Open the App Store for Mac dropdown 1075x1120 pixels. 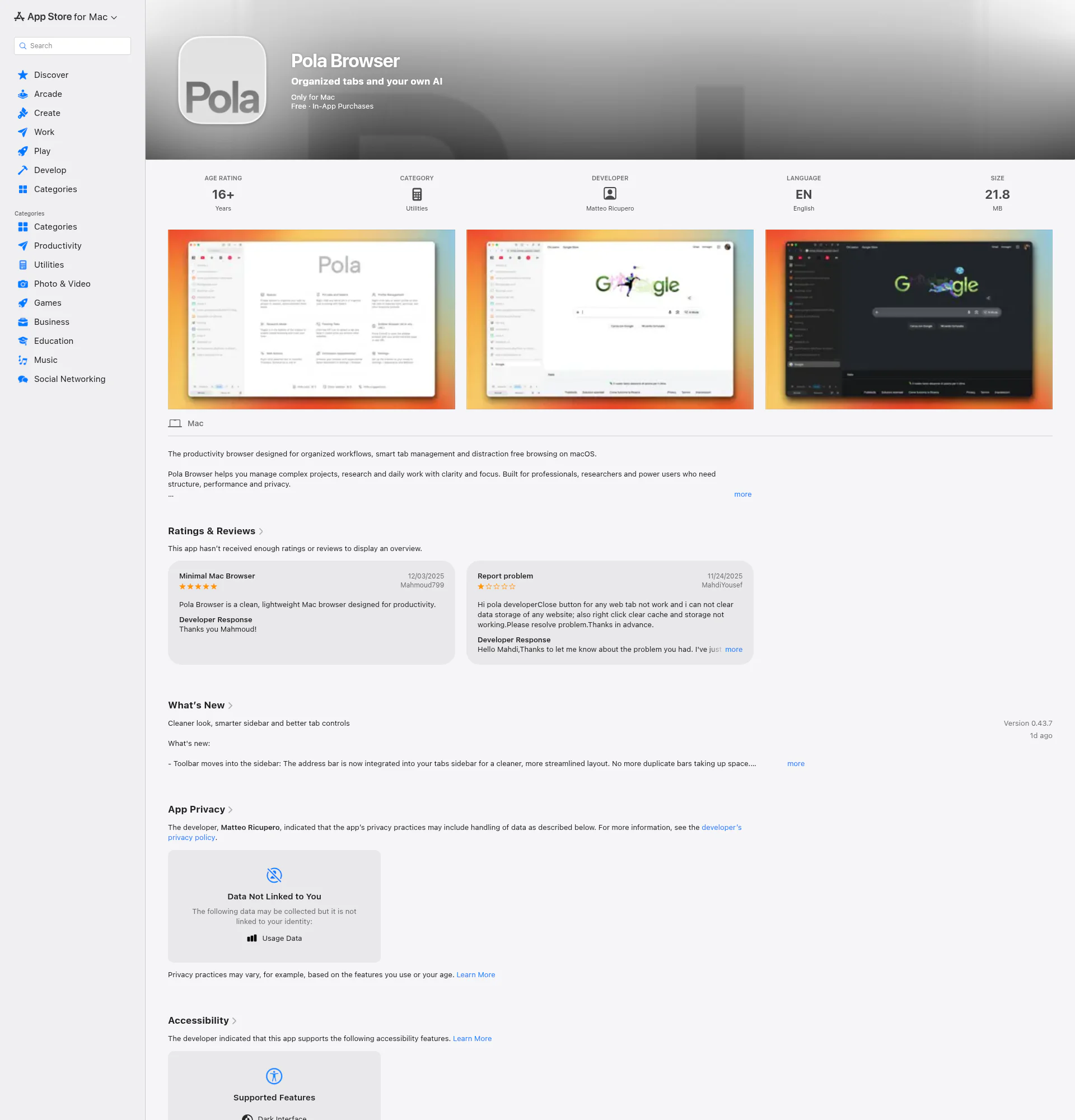click(66, 17)
